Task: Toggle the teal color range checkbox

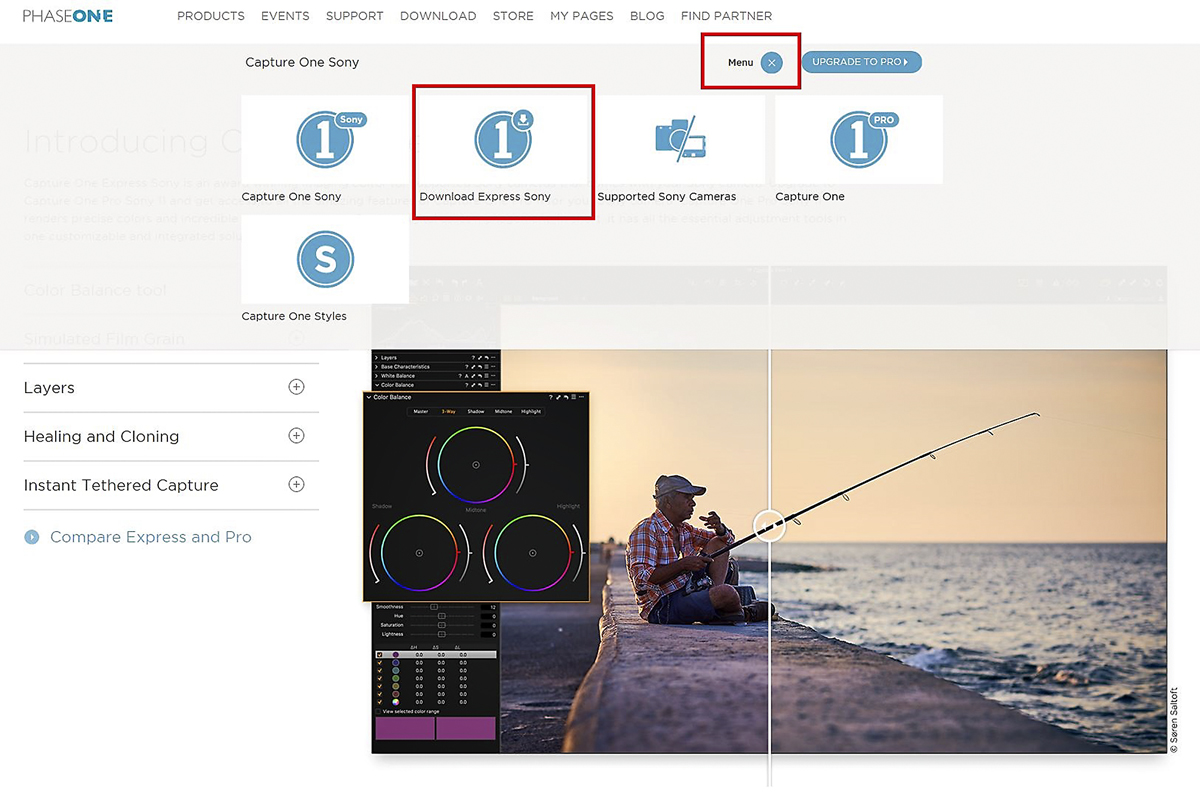Action: [379, 671]
